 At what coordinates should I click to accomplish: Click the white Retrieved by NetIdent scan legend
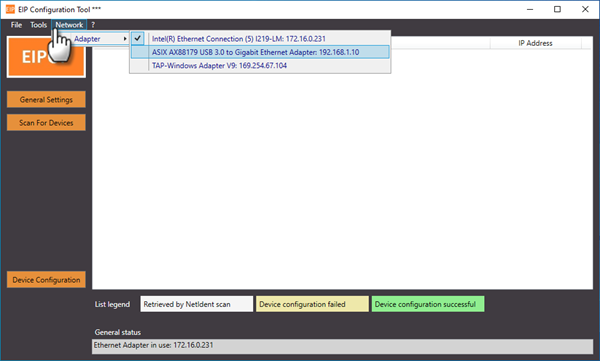coord(197,304)
